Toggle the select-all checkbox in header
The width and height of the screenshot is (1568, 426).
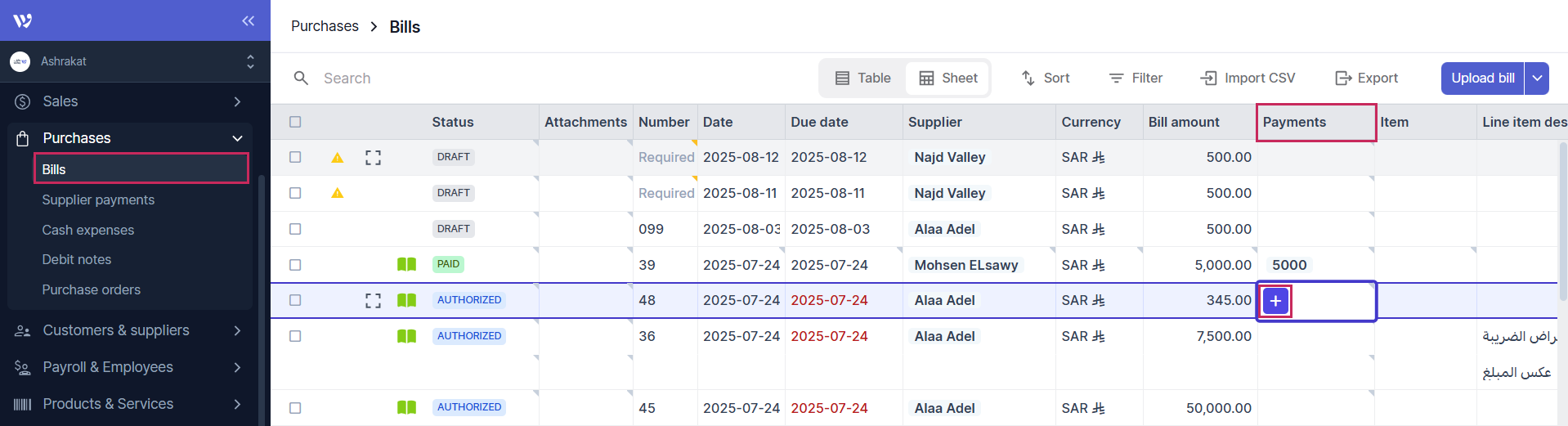295,122
